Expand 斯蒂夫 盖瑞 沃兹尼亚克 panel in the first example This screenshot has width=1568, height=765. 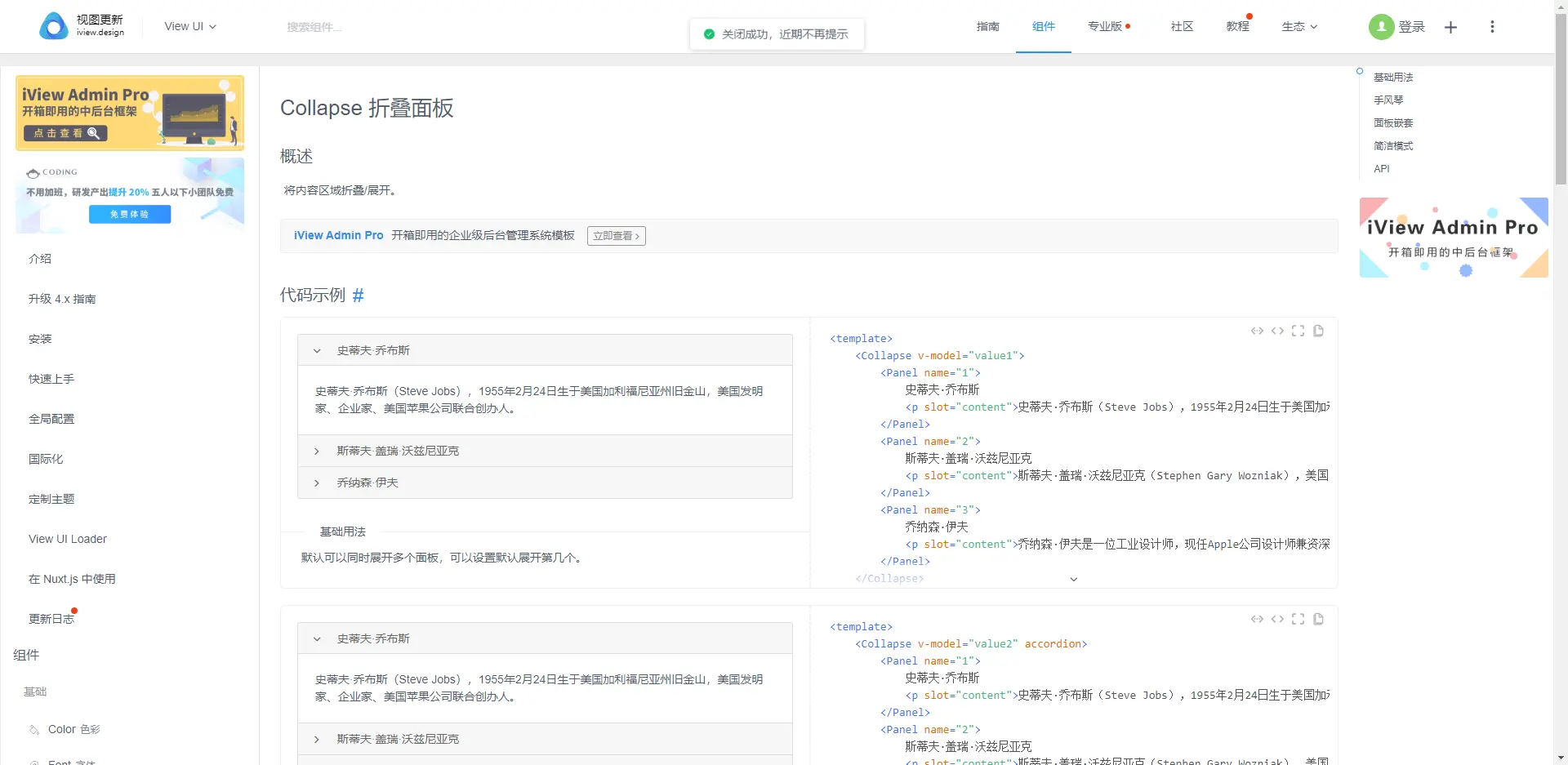[x=545, y=451]
